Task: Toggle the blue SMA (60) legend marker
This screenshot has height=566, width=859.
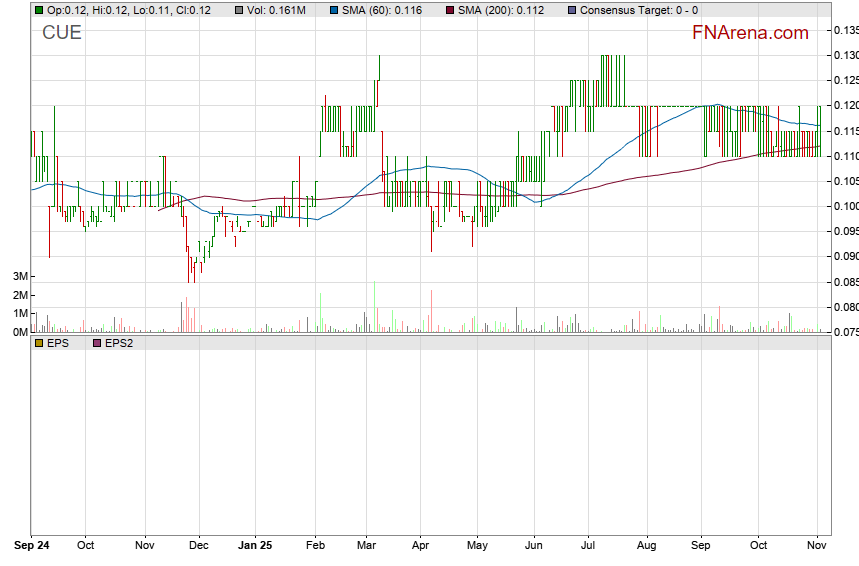Action: click(x=334, y=10)
